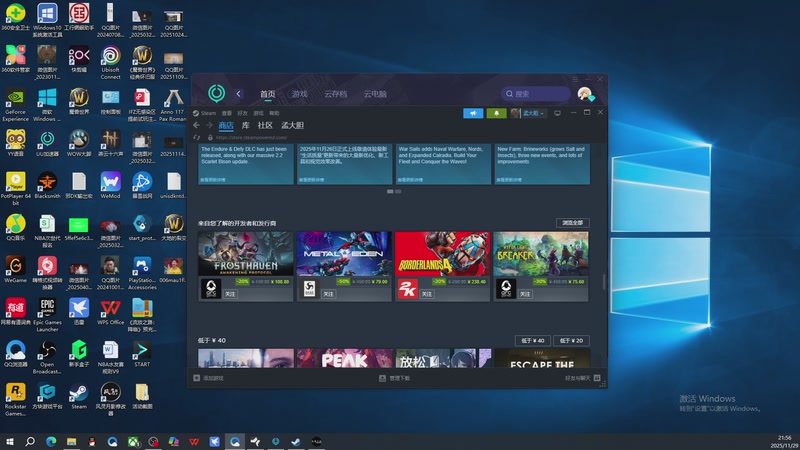Open the Endure & Defy DLC update card
The image size is (800, 450).
(246, 164)
